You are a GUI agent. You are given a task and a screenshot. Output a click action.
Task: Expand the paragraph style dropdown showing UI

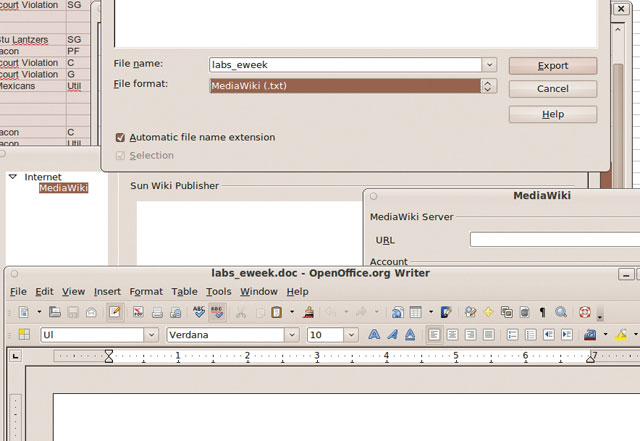[151, 335]
